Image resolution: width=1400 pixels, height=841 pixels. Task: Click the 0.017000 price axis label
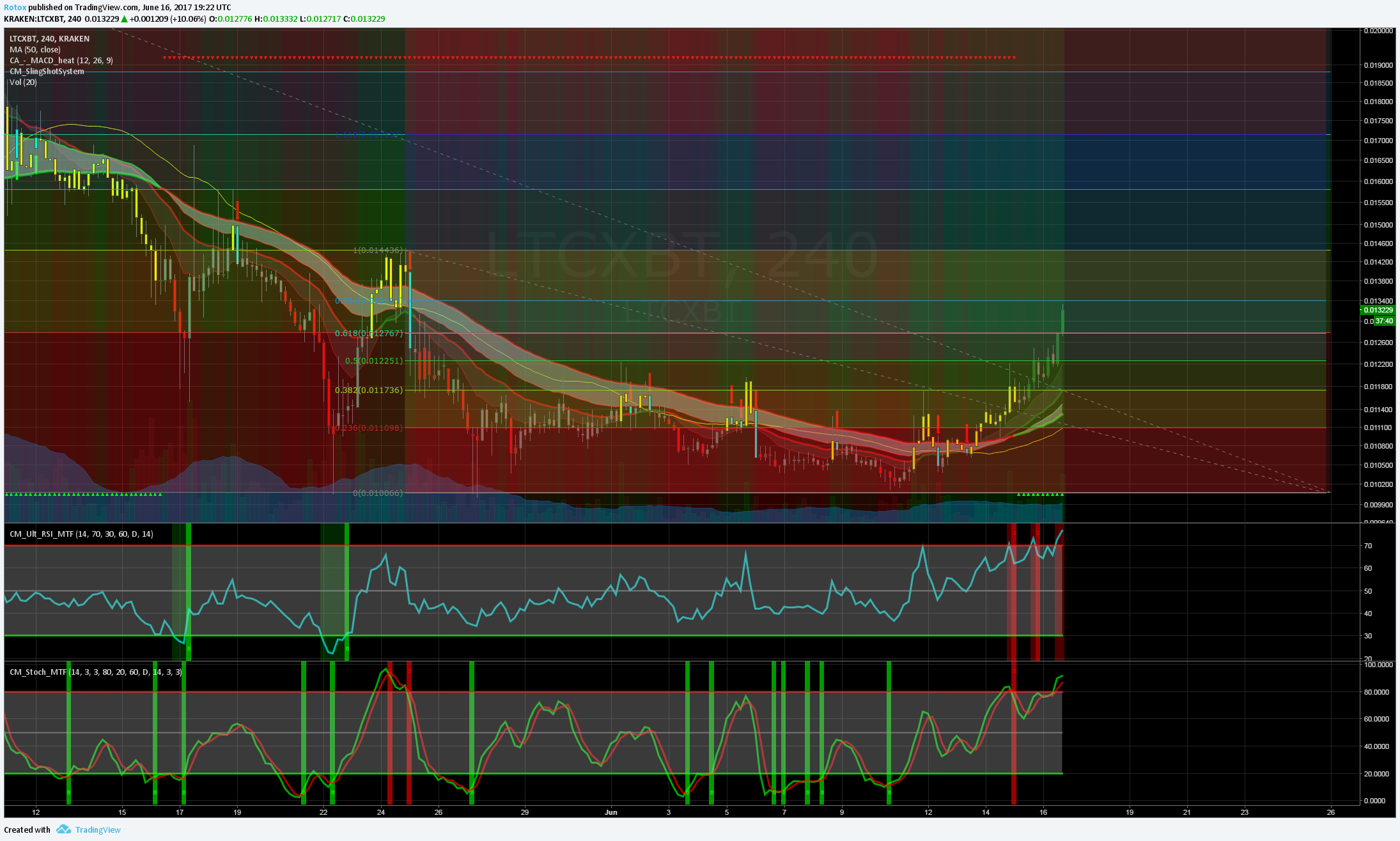pyautogui.click(x=1378, y=141)
